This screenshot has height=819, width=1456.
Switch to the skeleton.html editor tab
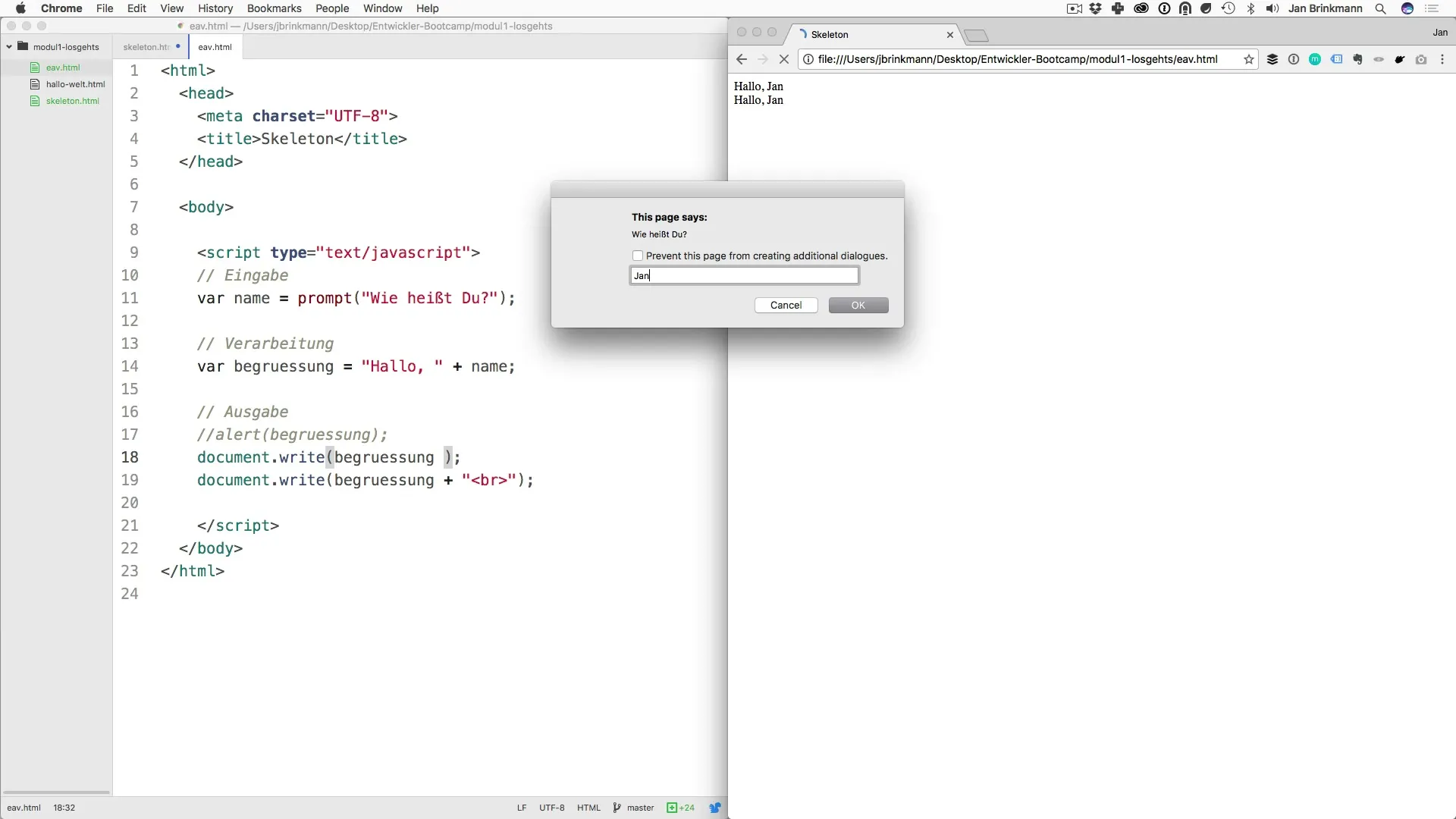[x=150, y=47]
